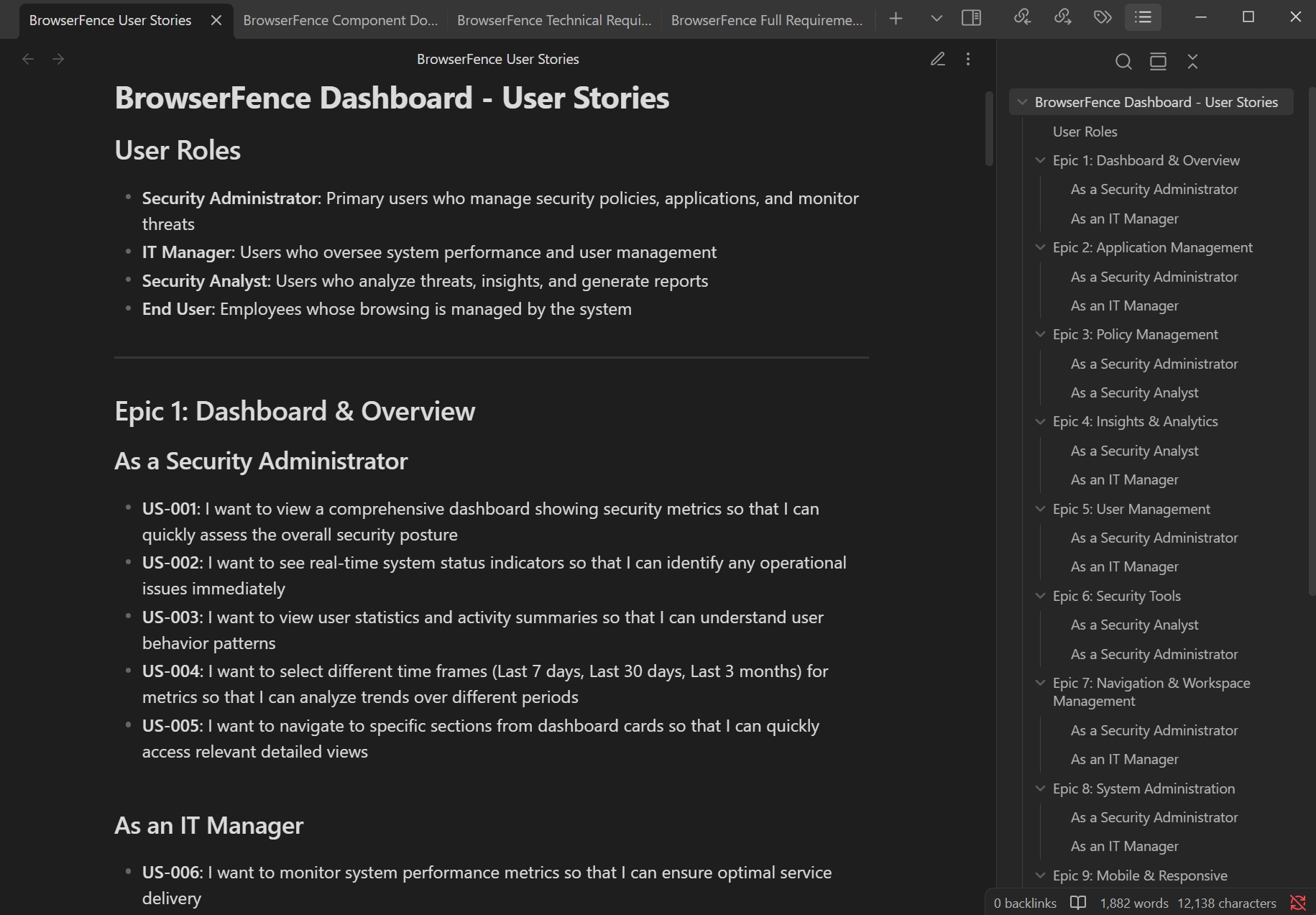Image resolution: width=1316 pixels, height=915 pixels.
Task: Click the 0 backlinks status item
Action: (1023, 903)
